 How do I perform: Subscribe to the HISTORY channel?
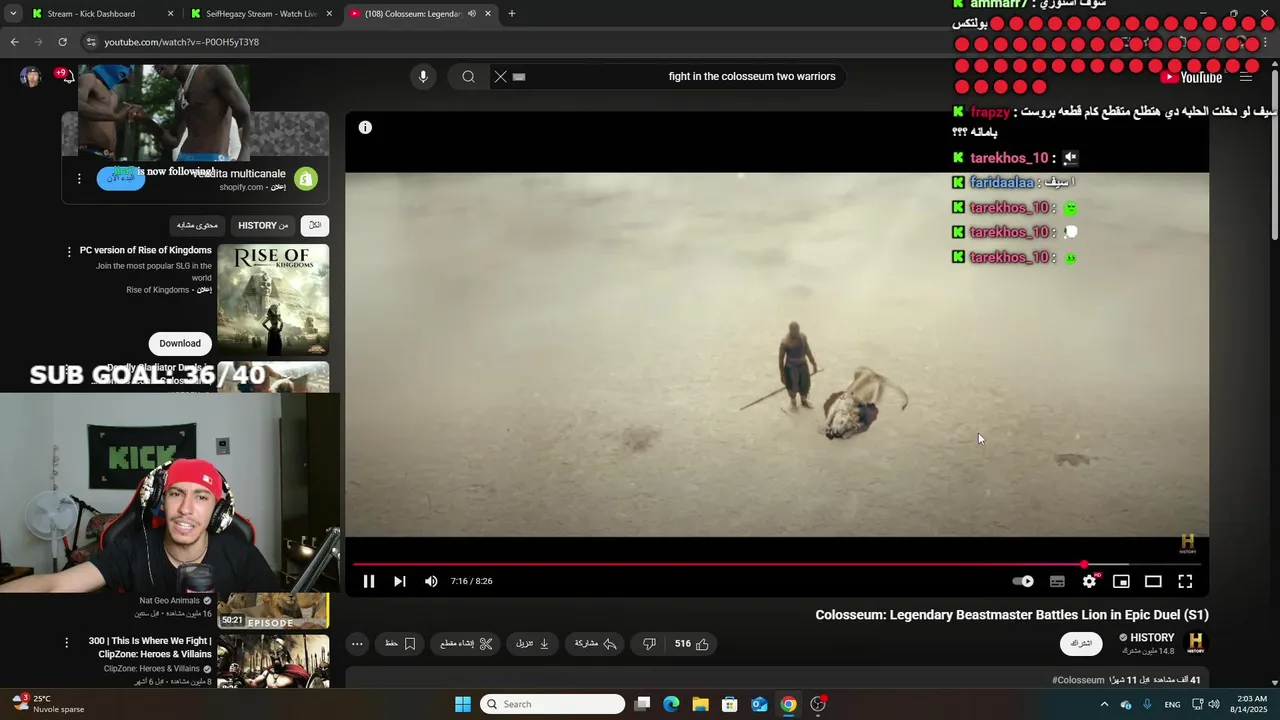(1081, 643)
